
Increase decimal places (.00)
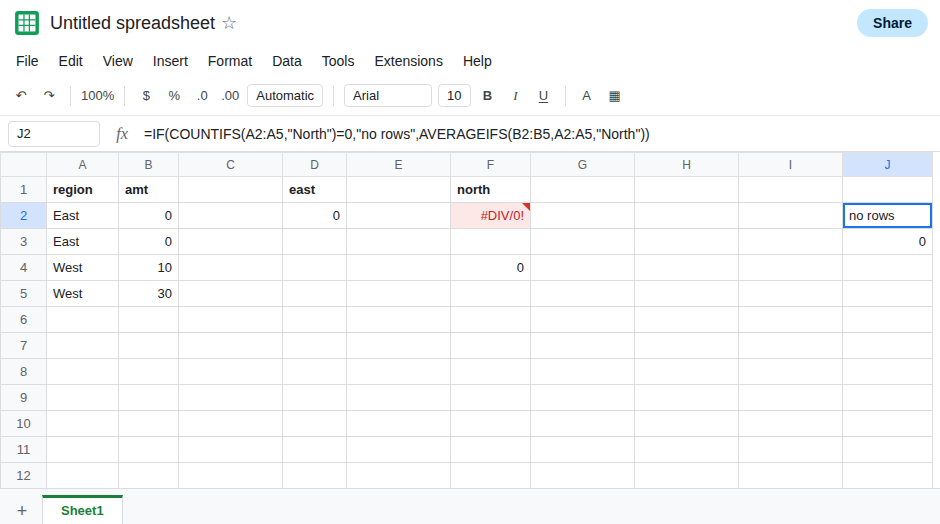tap(230, 95)
